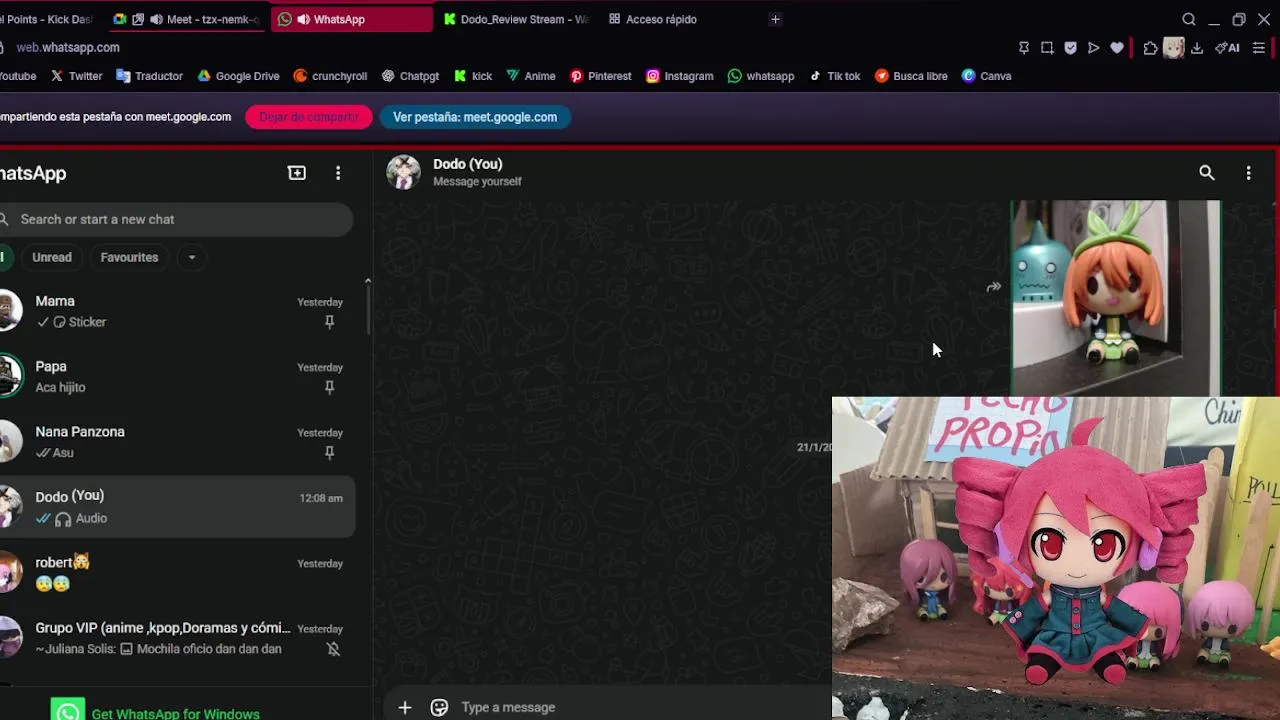Click the forward arrow beside the figurine photo
The height and width of the screenshot is (720, 1280).
point(993,287)
